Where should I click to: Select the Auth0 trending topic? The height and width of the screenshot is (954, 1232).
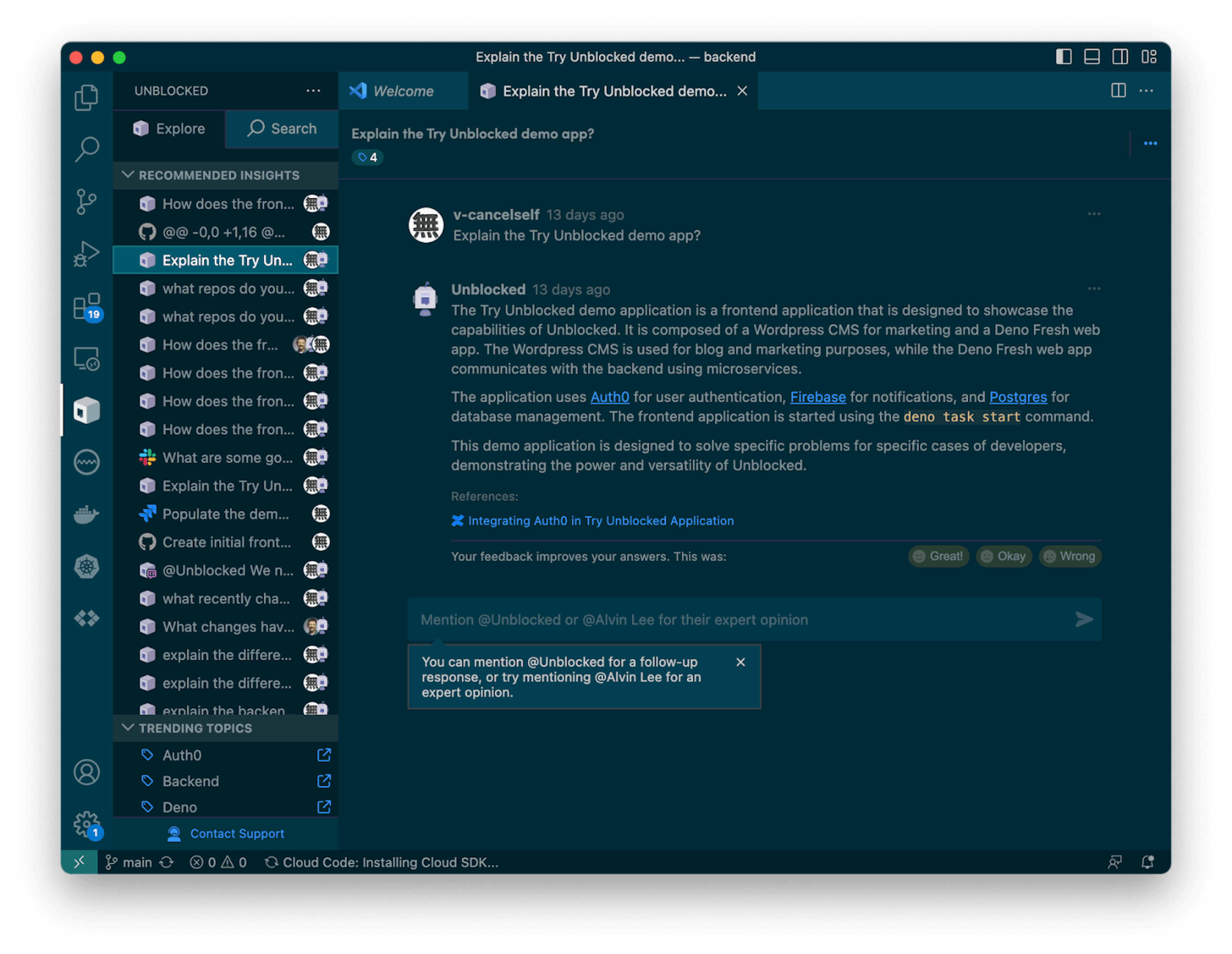pos(225,755)
